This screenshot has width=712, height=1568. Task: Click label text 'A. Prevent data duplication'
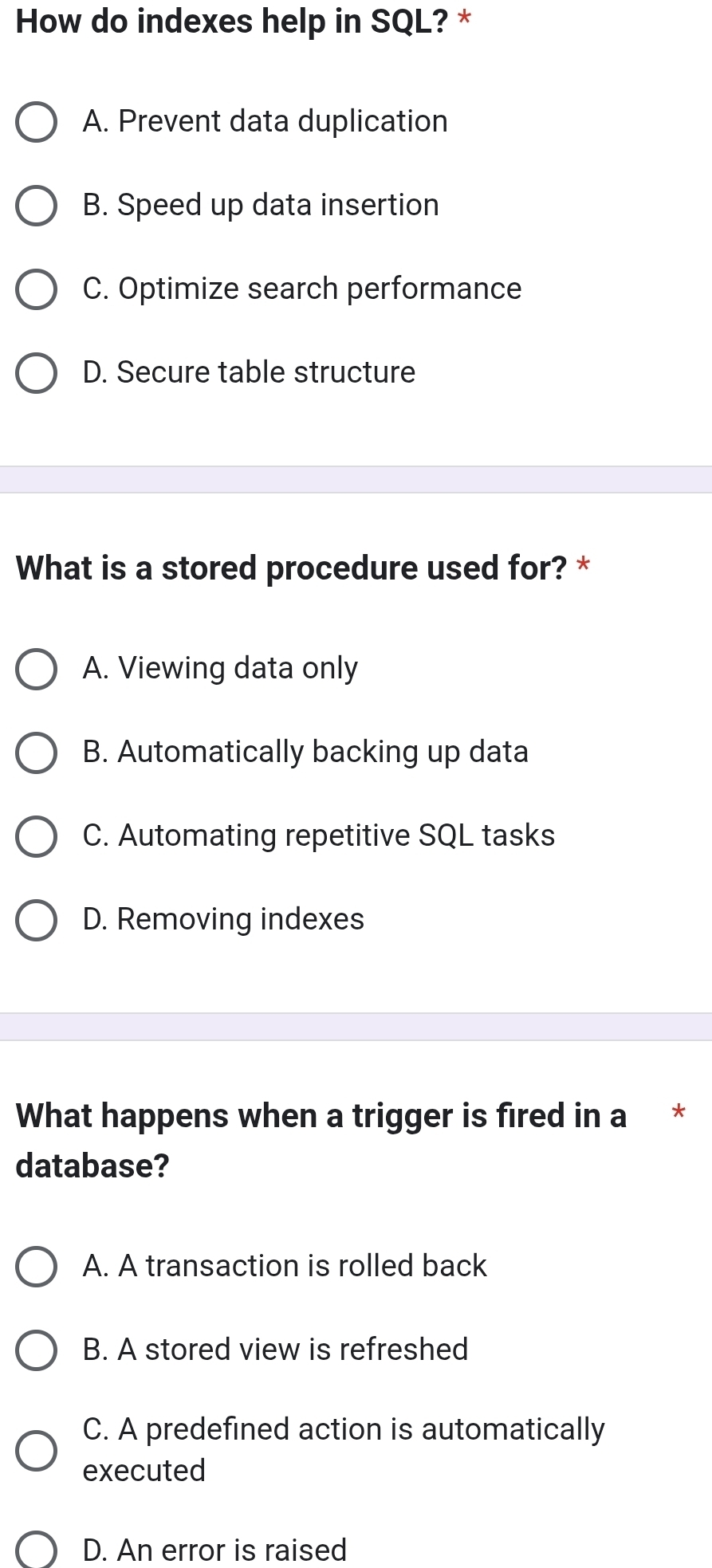pos(265,122)
